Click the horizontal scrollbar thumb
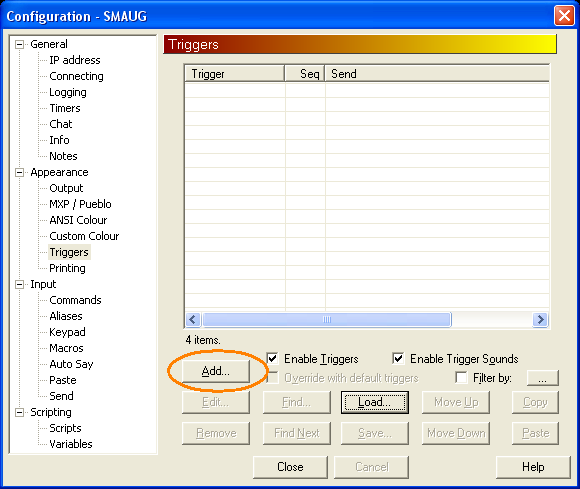 (327, 319)
